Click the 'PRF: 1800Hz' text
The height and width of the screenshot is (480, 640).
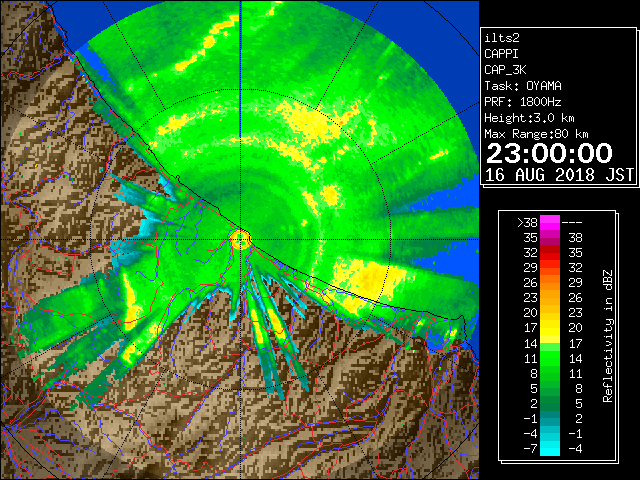tap(523, 102)
